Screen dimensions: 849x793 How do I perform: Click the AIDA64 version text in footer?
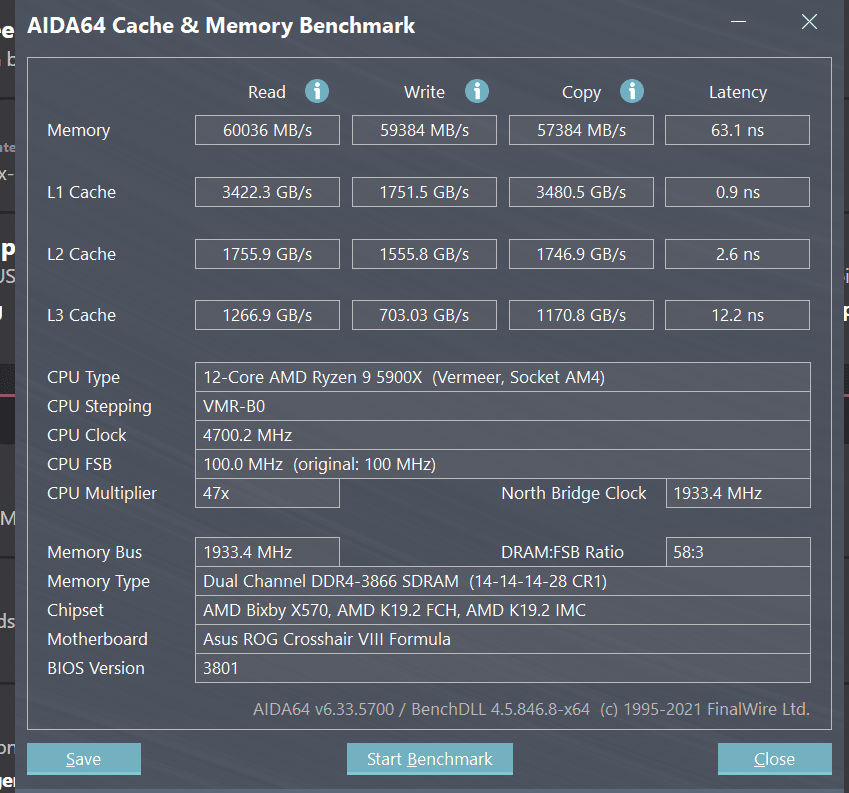[x=531, y=709]
